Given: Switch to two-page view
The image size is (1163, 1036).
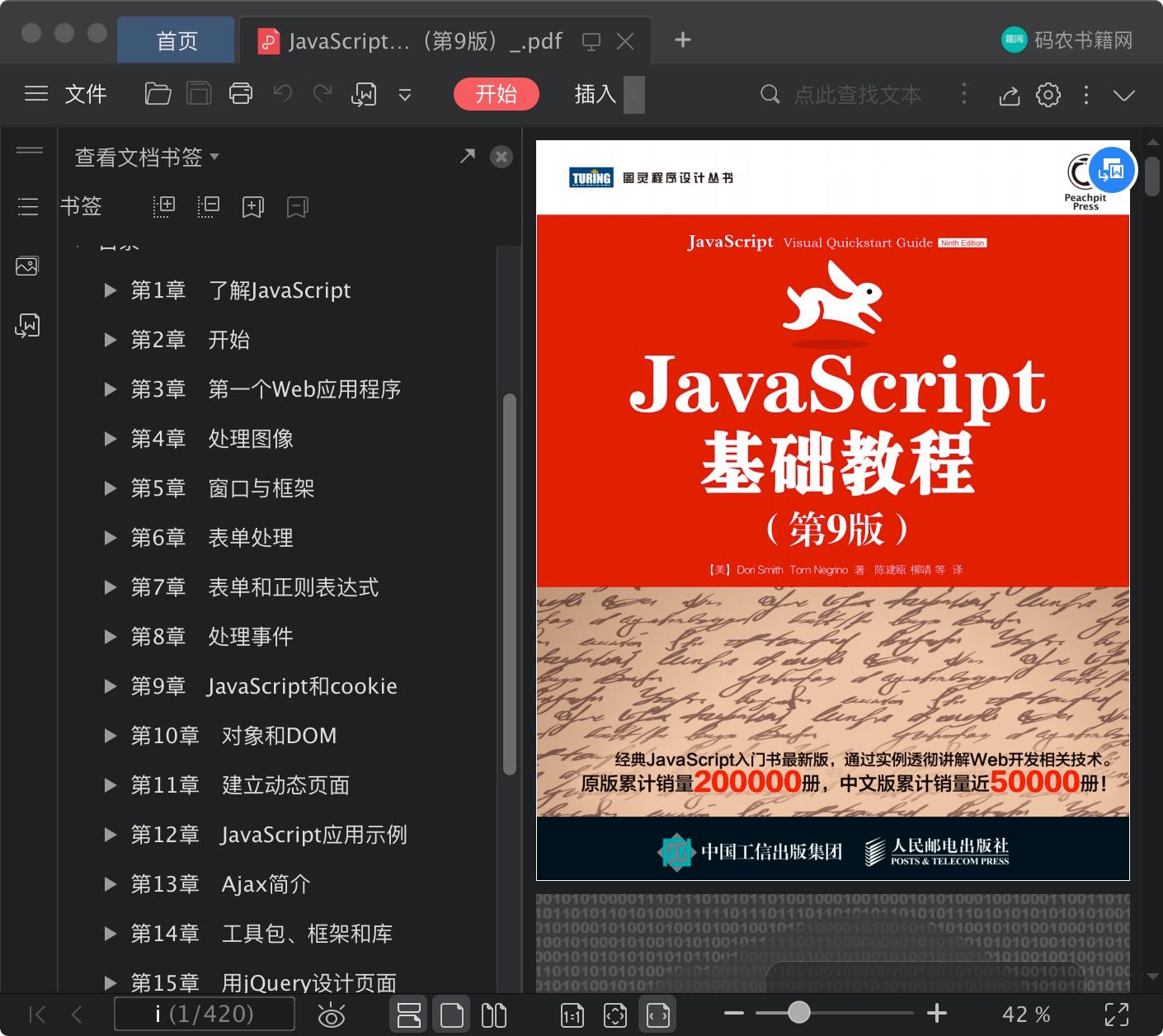Looking at the screenshot, I should (x=494, y=1015).
